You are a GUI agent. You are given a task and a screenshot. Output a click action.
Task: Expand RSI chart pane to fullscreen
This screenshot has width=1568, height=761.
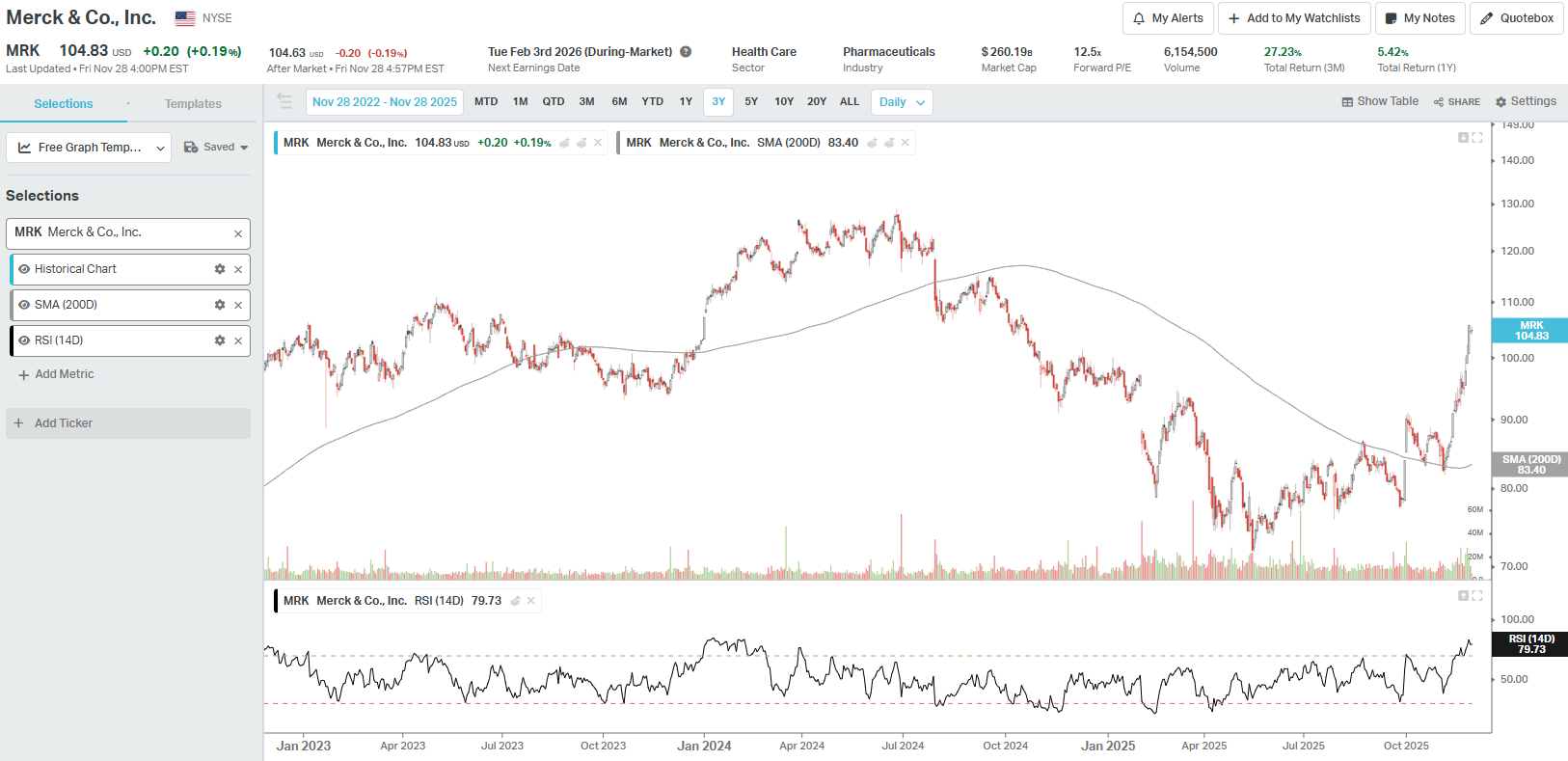click(1477, 596)
